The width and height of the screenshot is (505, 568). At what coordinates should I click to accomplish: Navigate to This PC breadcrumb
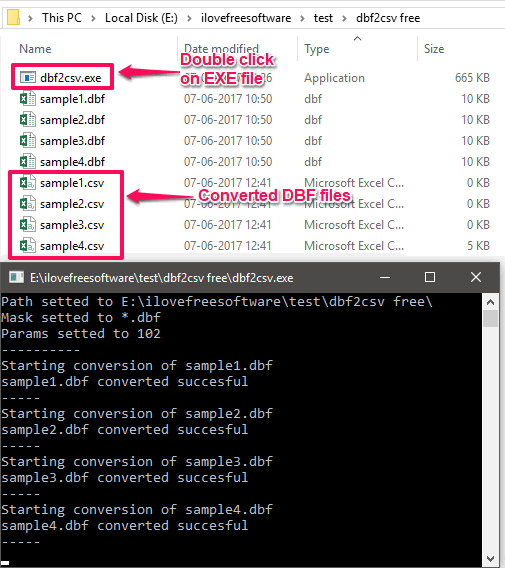pyautogui.click(x=62, y=18)
